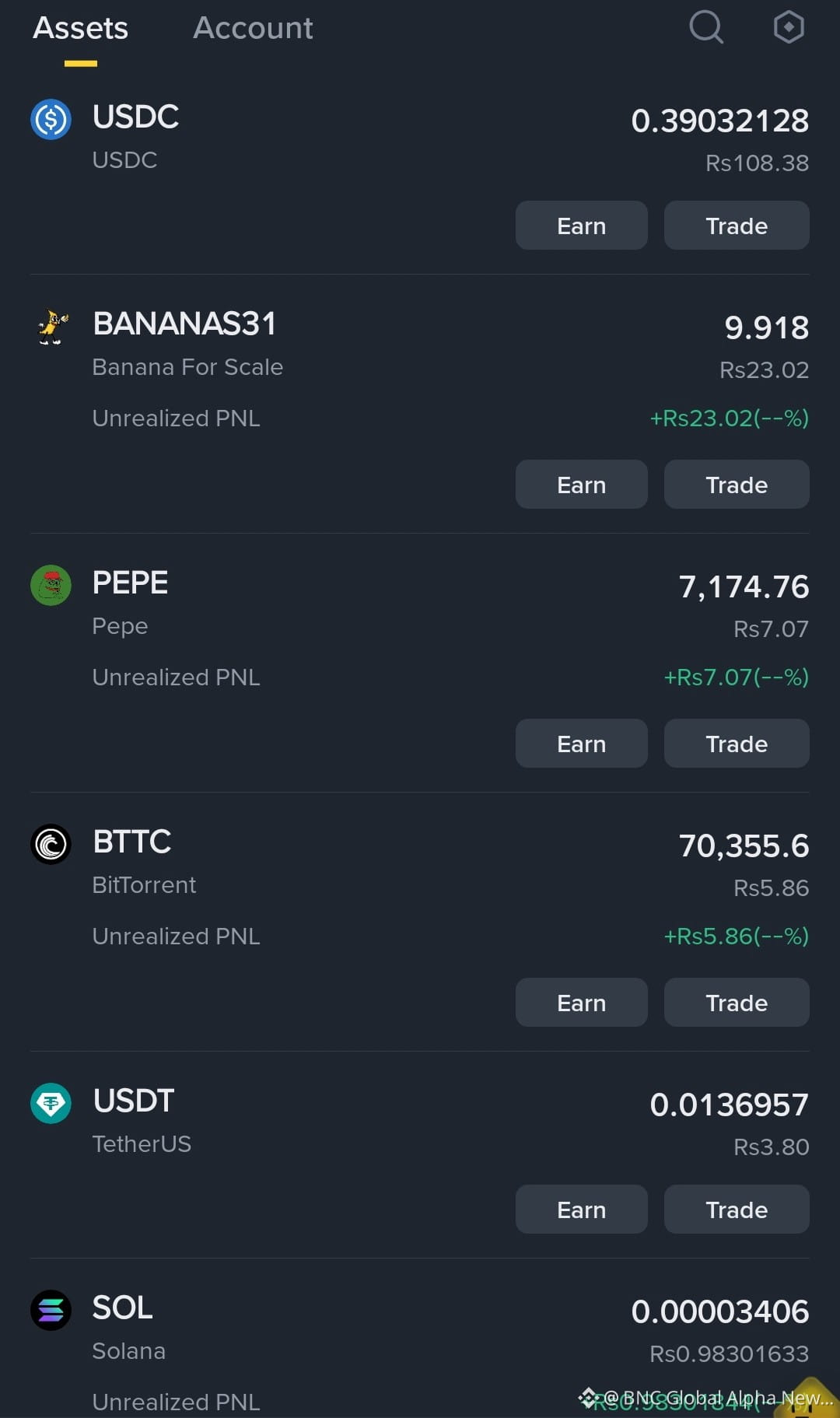Tap the PEPE frog logo
The width and height of the screenshot is (840, 1418).
[x=51, y=585]
